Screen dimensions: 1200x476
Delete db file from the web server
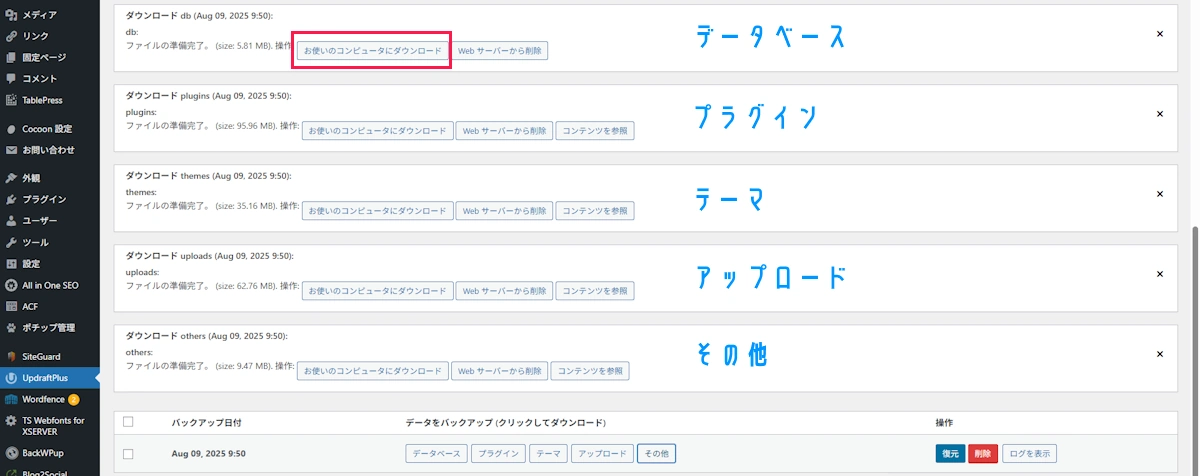pyautogui.click(x=502, y=50)
